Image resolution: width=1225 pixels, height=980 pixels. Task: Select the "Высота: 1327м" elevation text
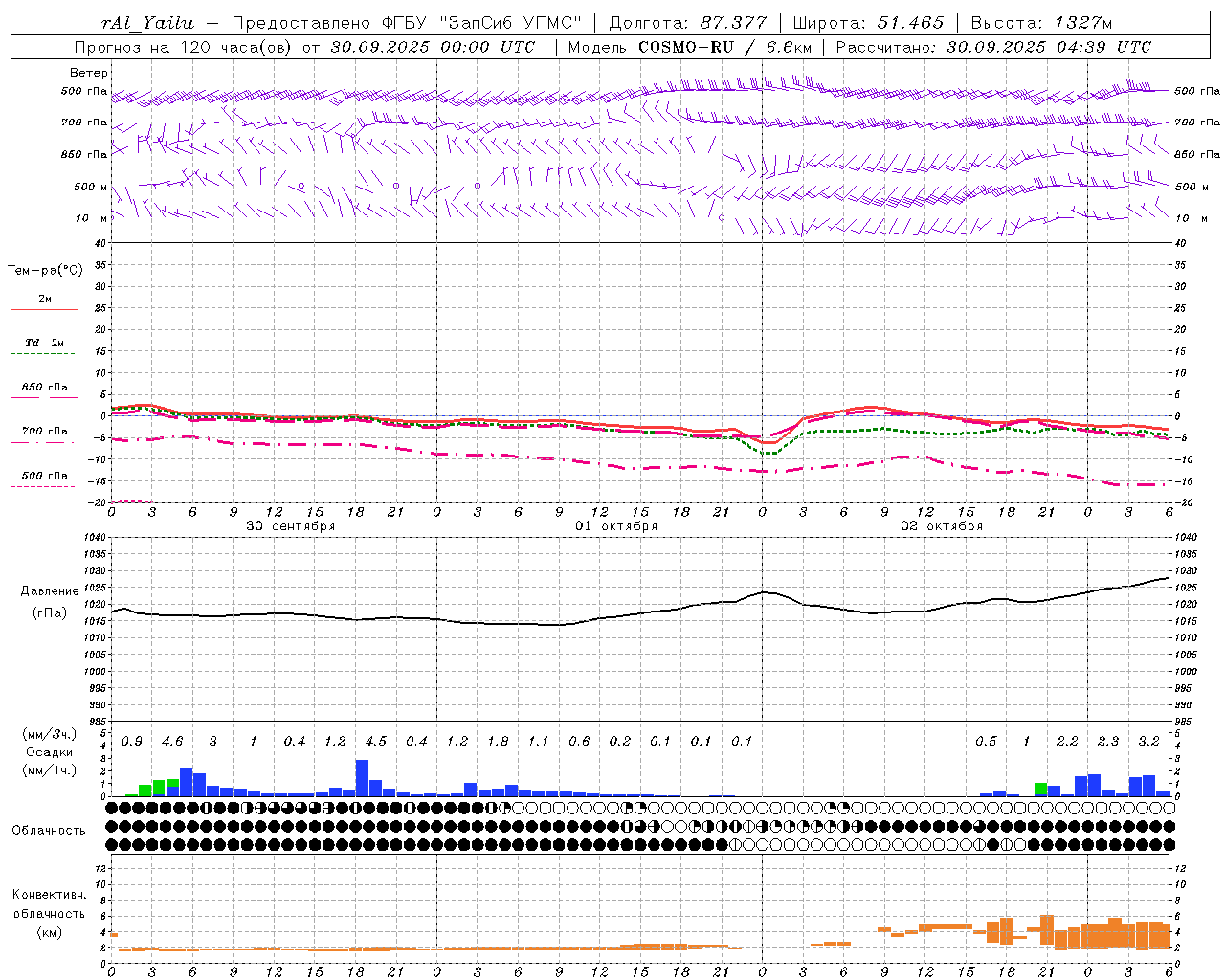[1041, 24]
